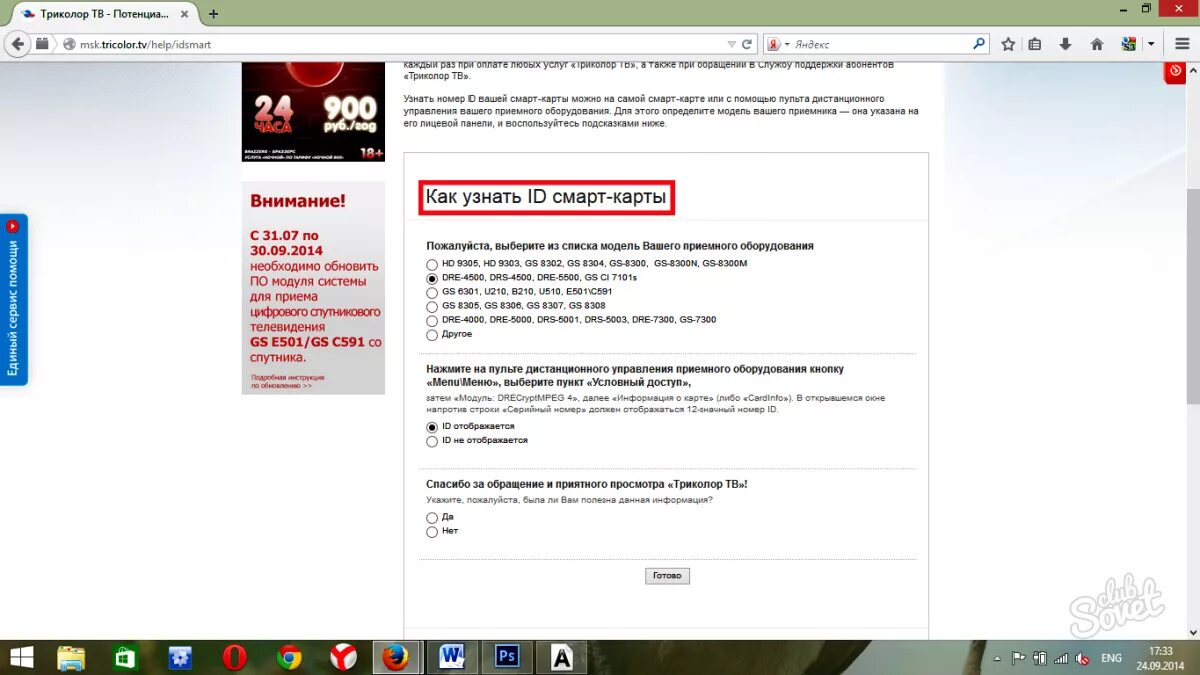The width and height of the screenshot is (1200, 675).
Task: Click the Готово button
Action: point(667,576)
